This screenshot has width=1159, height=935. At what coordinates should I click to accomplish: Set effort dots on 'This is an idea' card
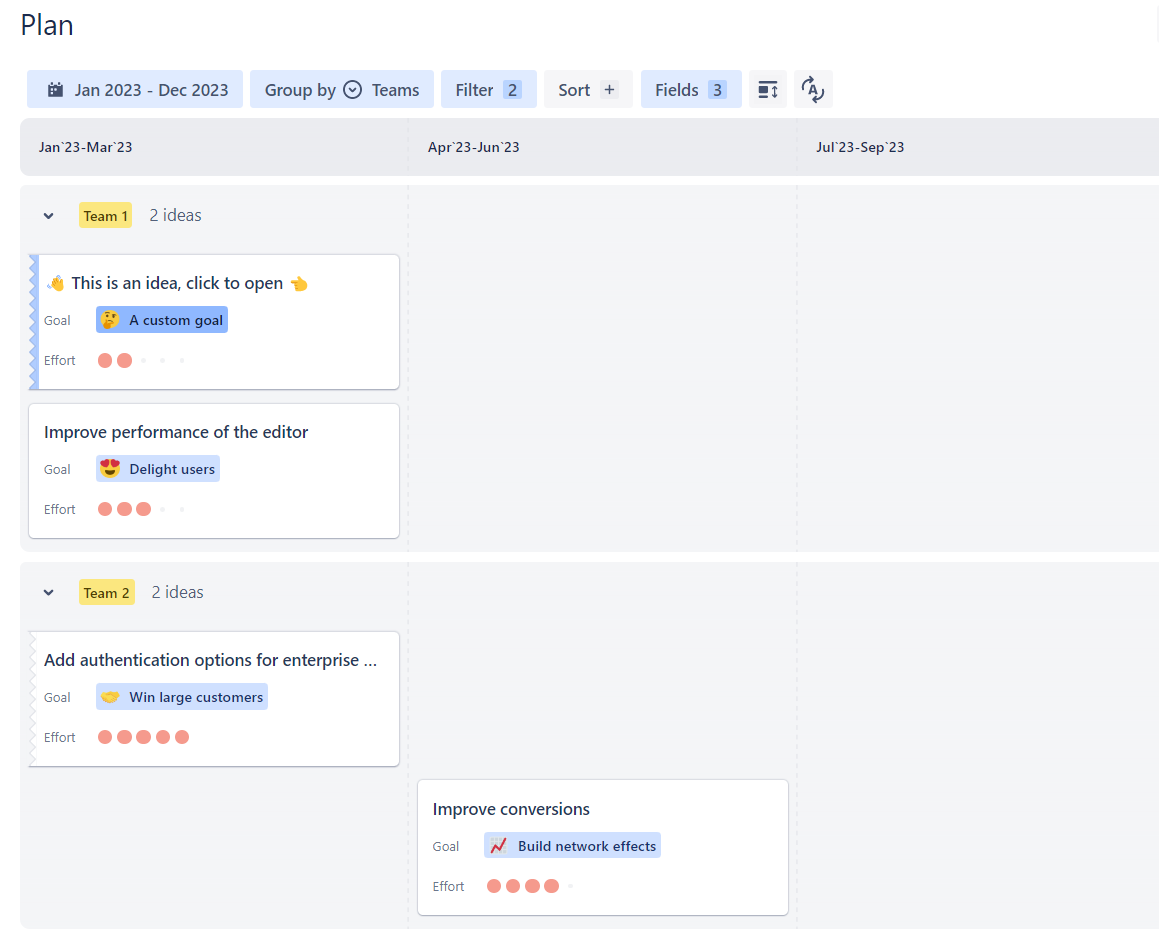tap(143, 361)
